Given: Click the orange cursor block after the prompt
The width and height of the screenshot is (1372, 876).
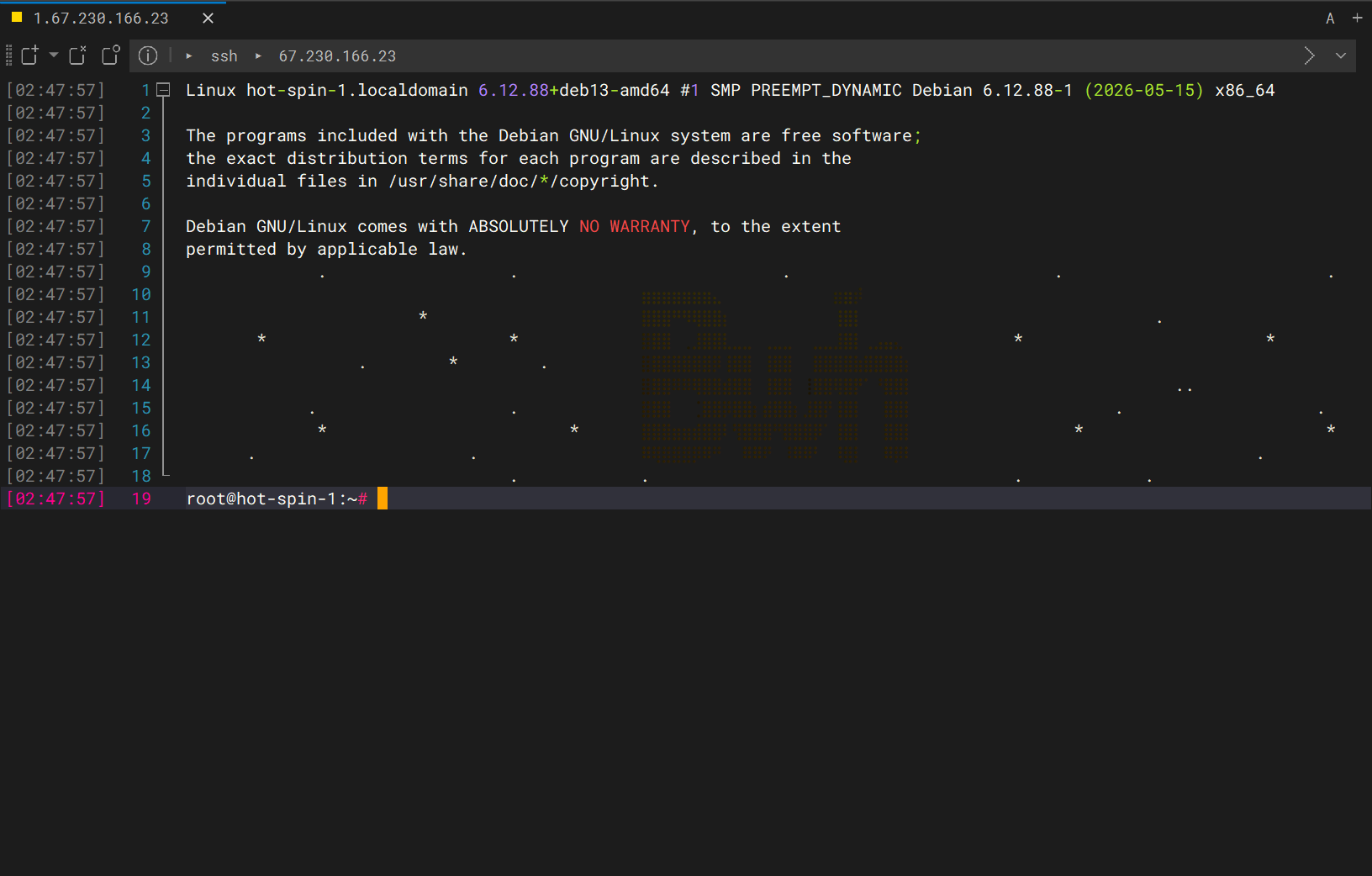Looking at the screenshot, I should coord(383,499).
